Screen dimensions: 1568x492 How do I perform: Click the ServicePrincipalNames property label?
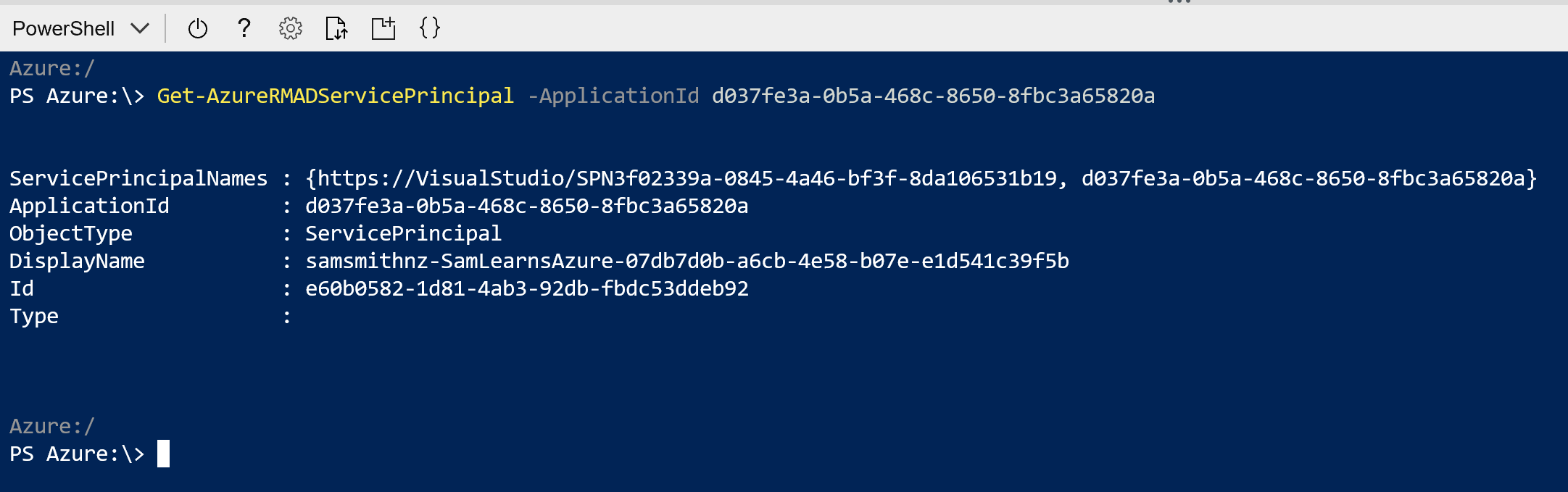tap(138, 179)
